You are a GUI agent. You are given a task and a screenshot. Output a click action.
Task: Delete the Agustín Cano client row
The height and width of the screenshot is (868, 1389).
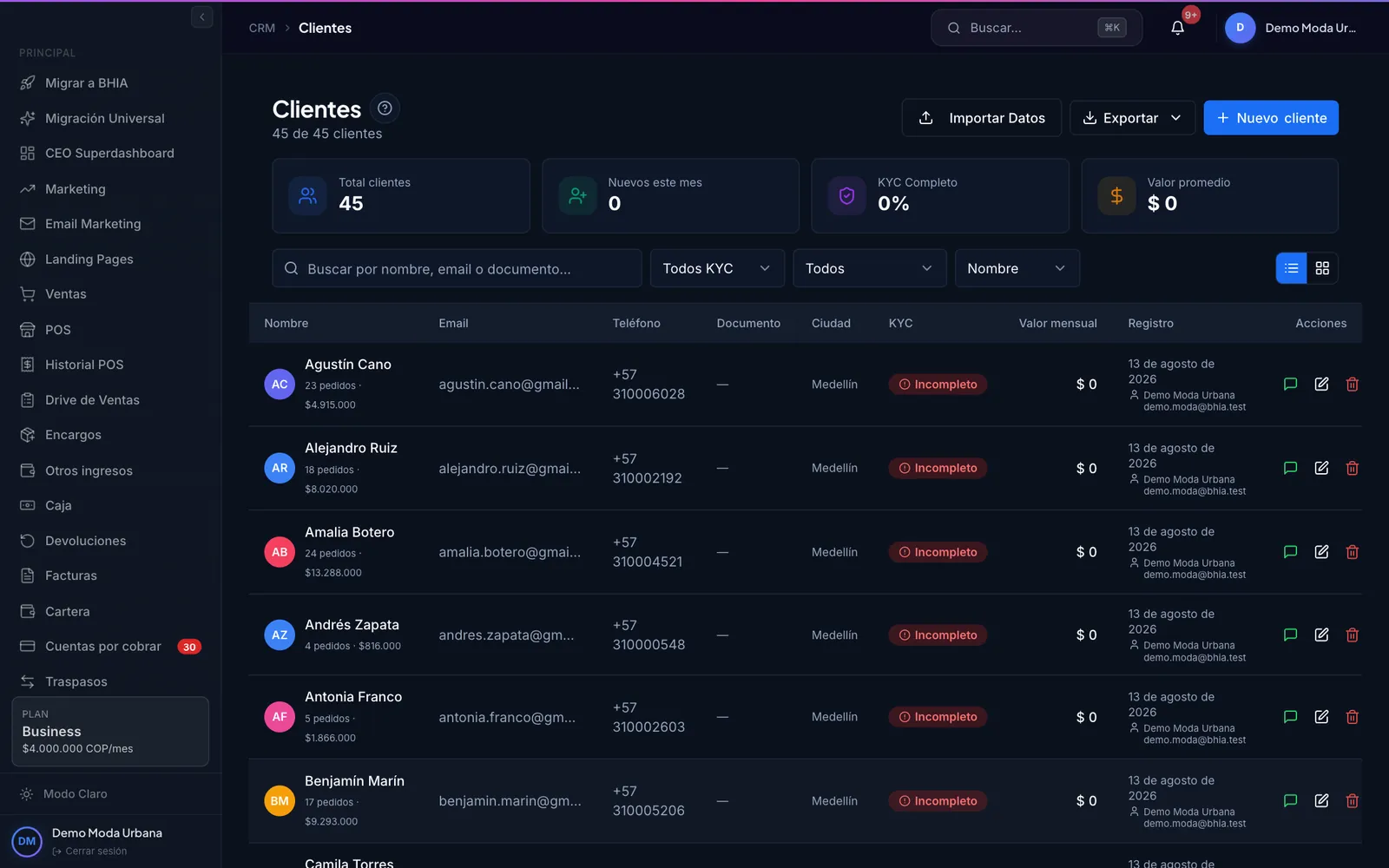click(1352, 385)
